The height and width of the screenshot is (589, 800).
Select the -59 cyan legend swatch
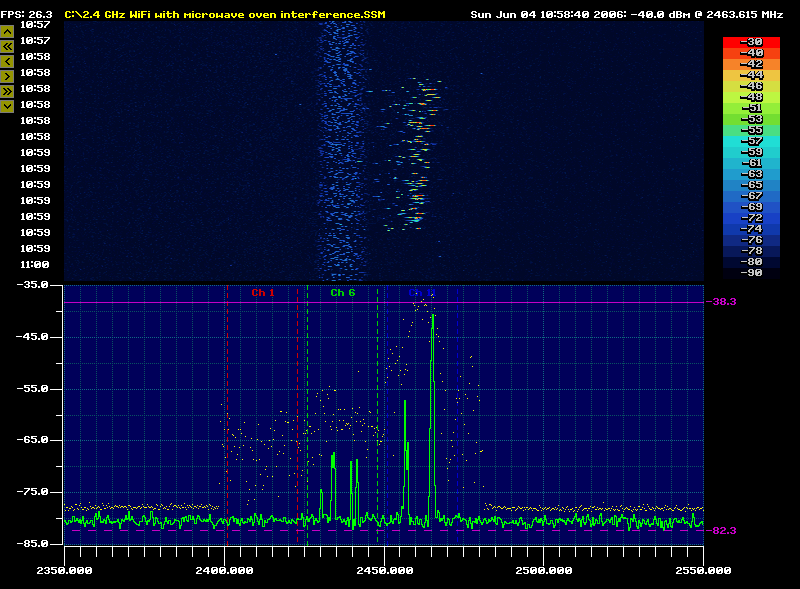click(x=751, y=152)
